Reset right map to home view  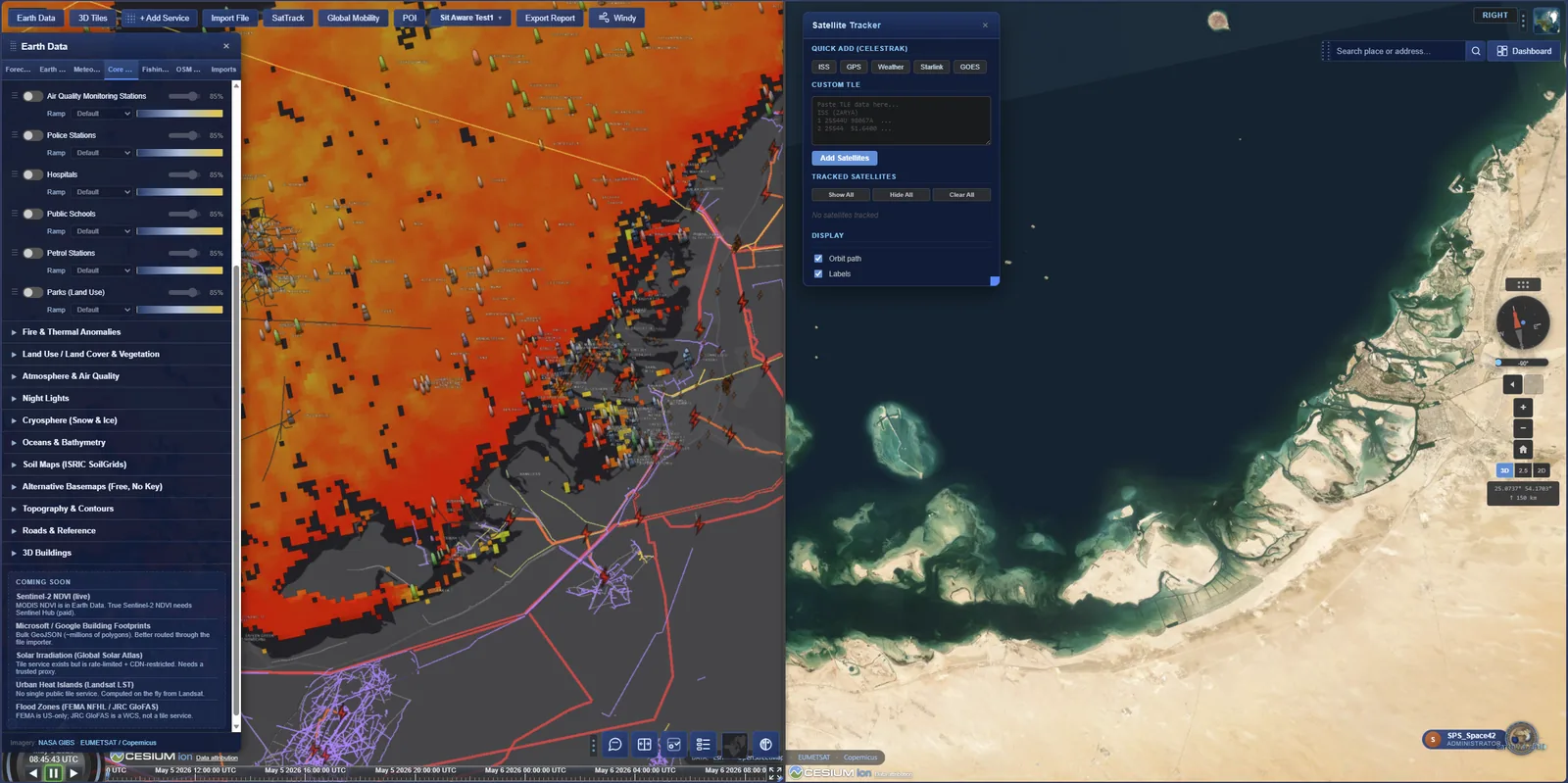[1523, 449]
